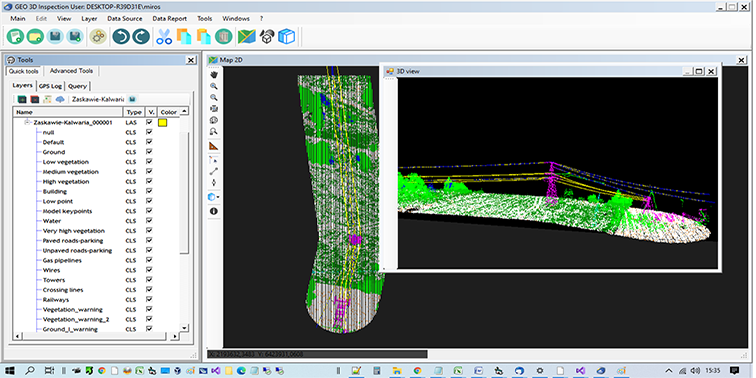Click the add layer icon in Layers

[x=22, y=99]
